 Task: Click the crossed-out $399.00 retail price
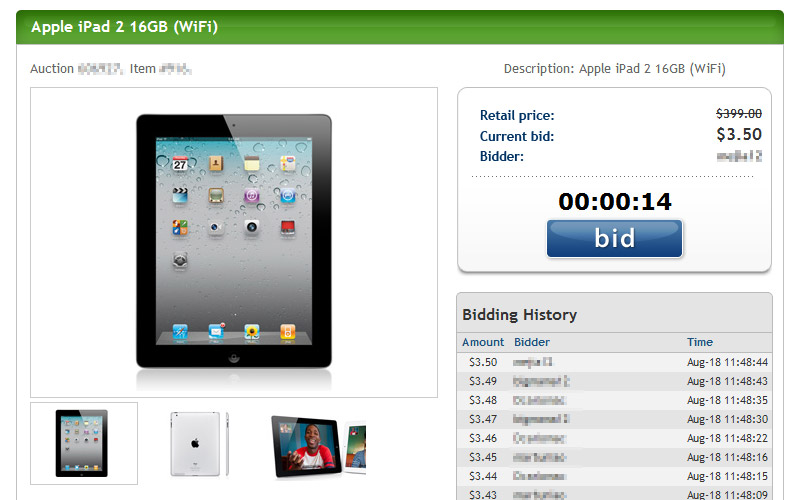point(739,113)
